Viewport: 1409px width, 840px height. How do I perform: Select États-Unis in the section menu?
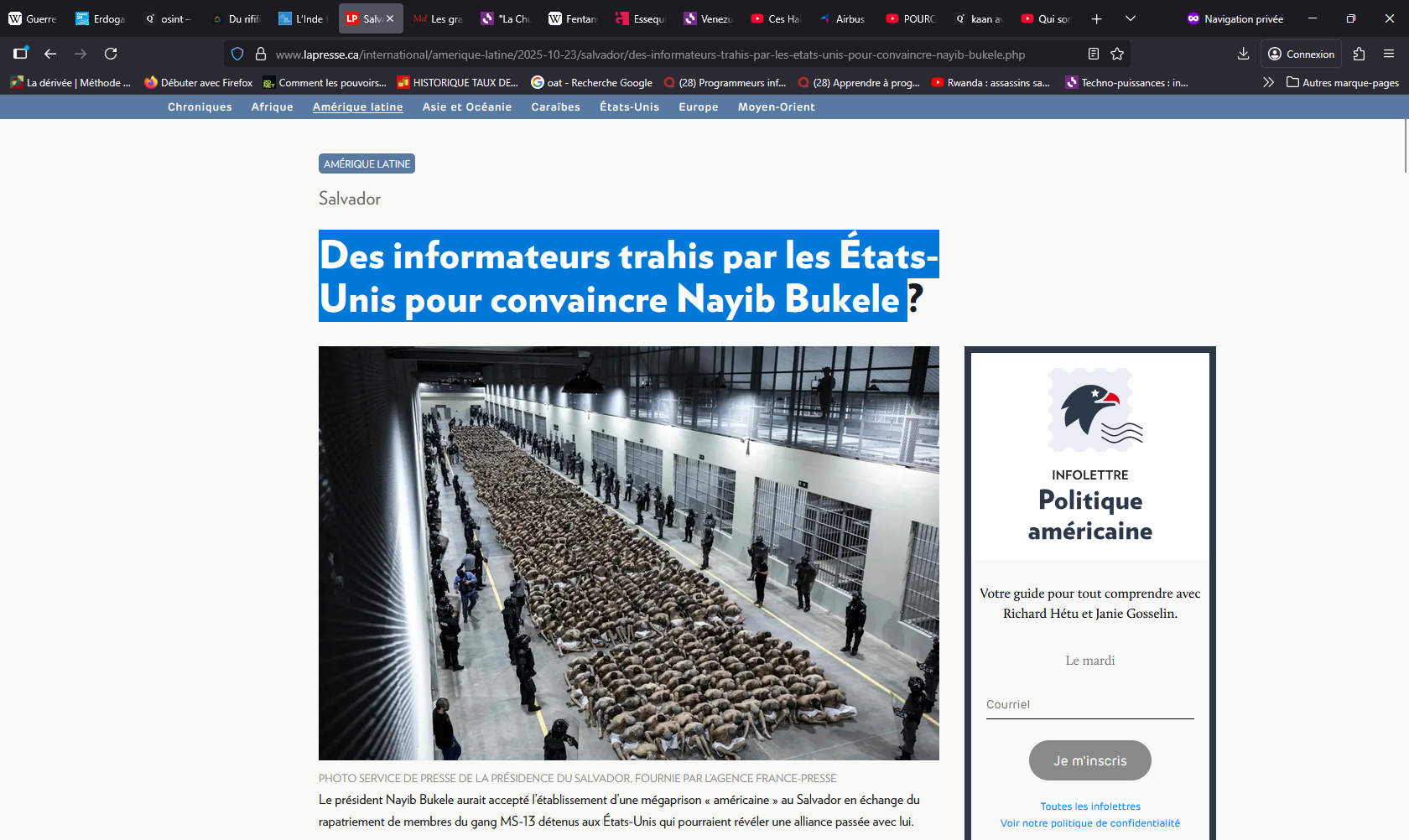pyautogui.click(x=629, y=106)
